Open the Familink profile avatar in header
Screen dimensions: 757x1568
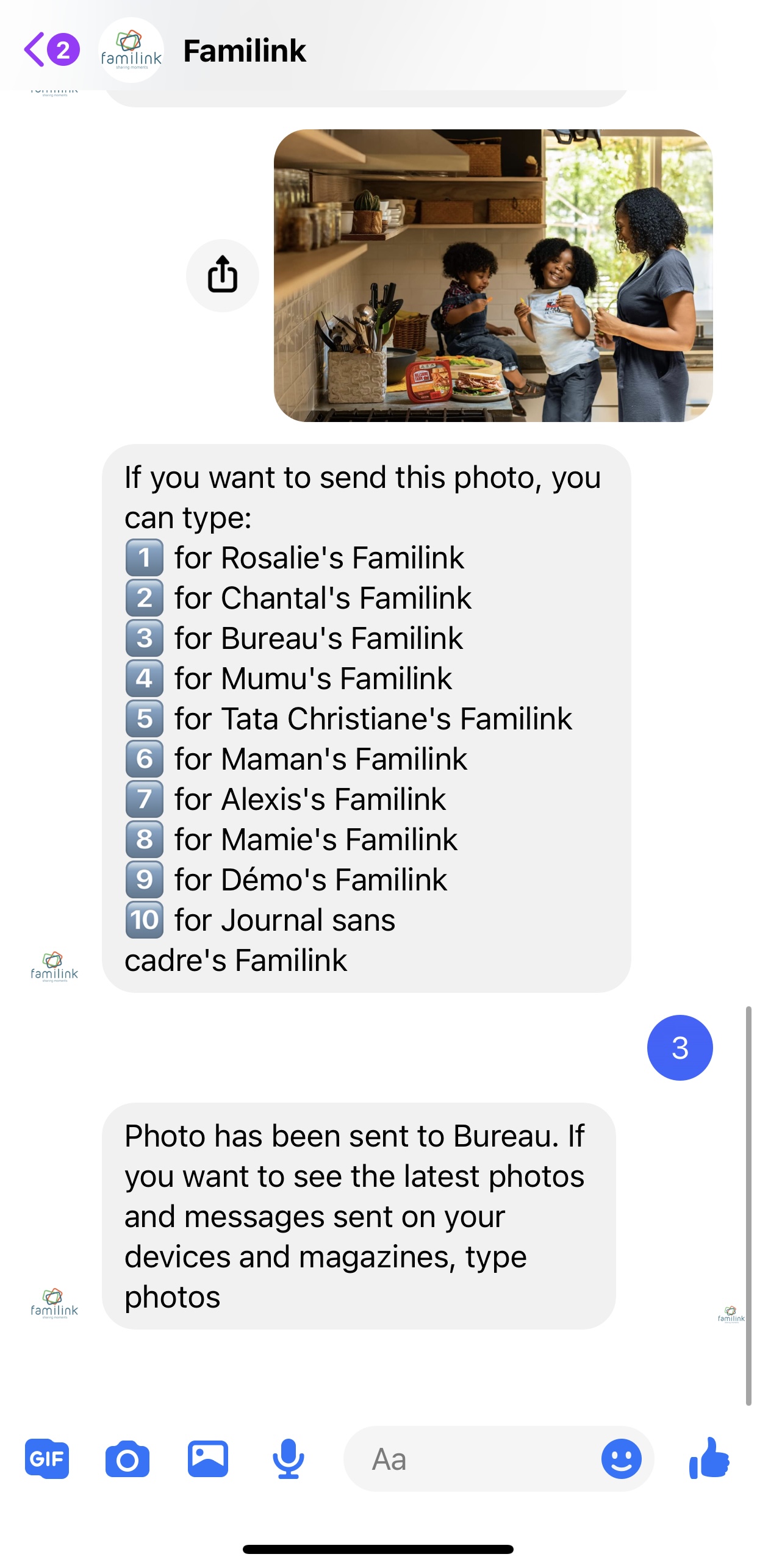click(131, 50)
